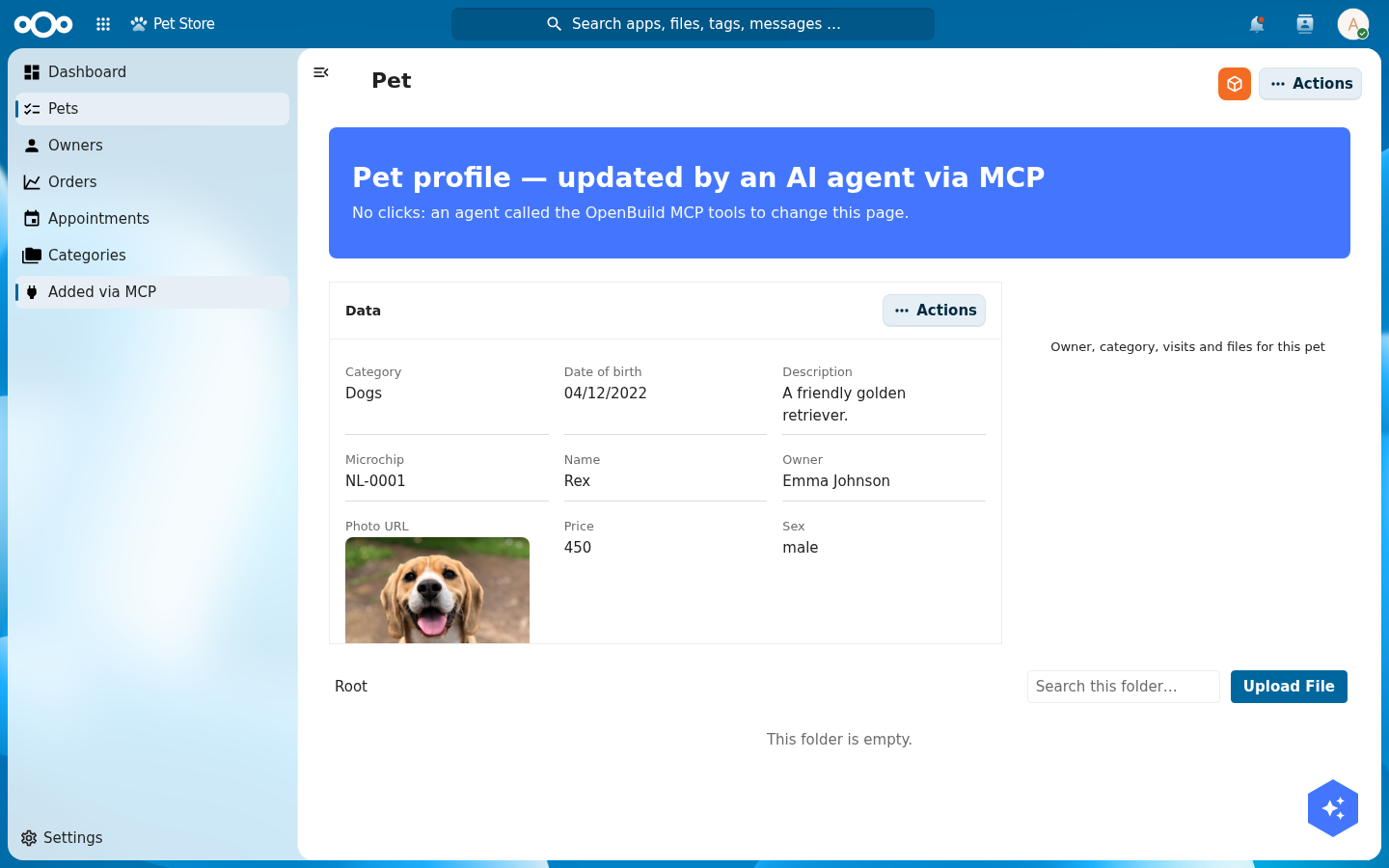Focus the Search this folder field
Image resolution: width=1389 pixels, height=868 pixels.
pos(1124,687)
